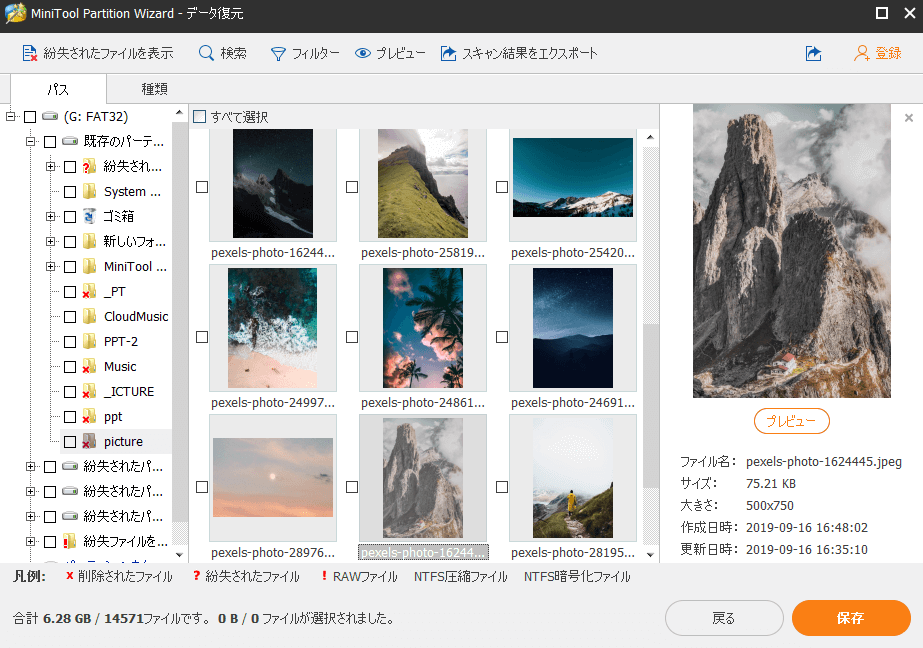923x648 pixels.
Task: Expand the 新しいフォ... folder node
Action: [51, 241]
